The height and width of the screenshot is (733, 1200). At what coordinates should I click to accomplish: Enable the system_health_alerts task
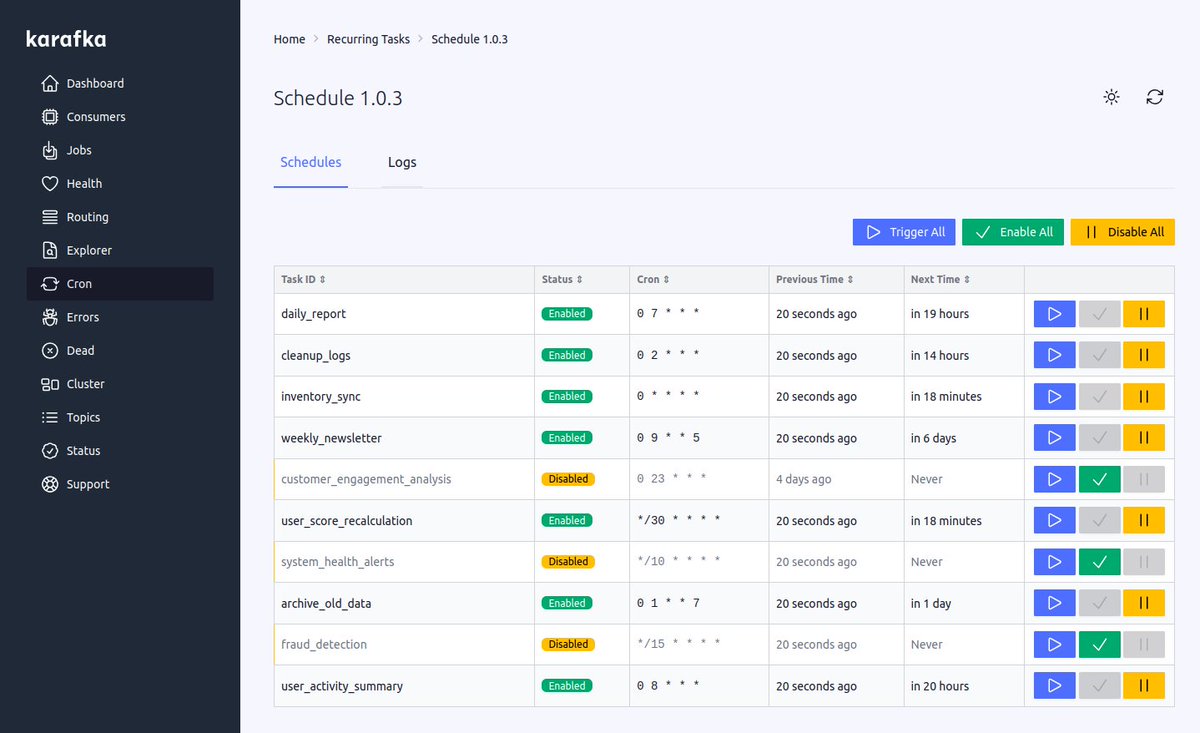[1099, 561]
